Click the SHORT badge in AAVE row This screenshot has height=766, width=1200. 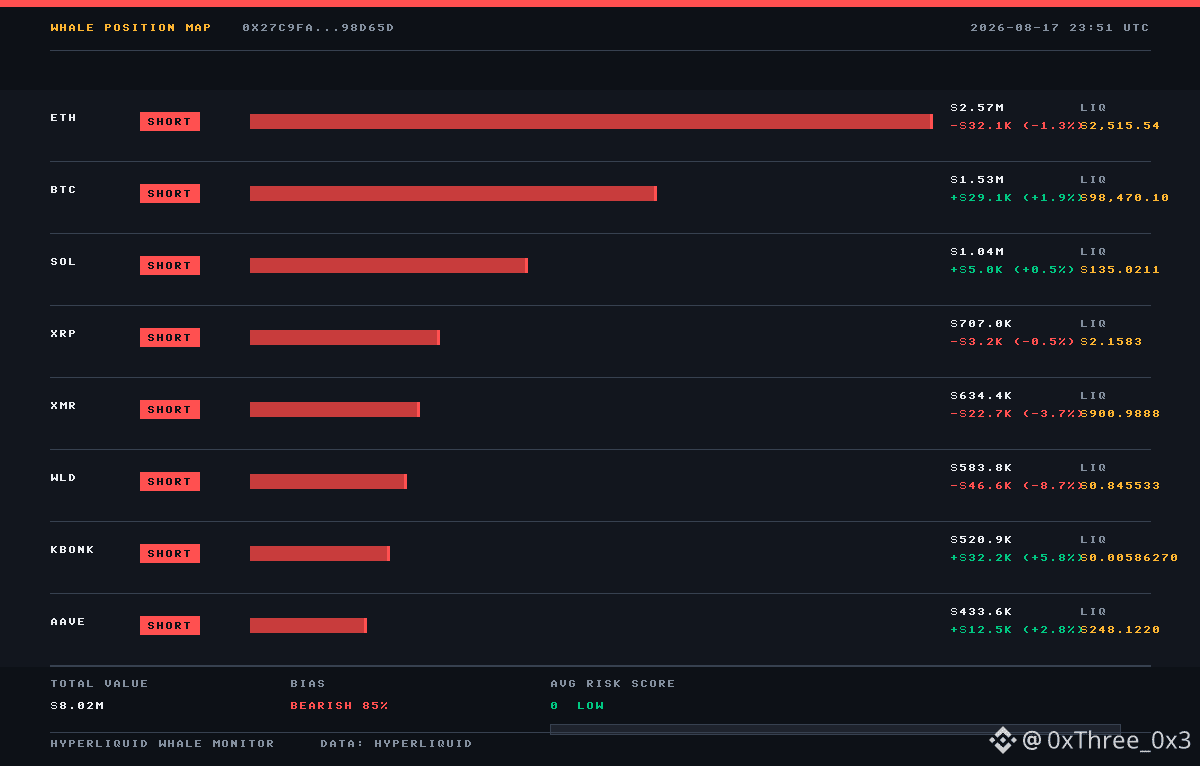[x=170, y=626]
